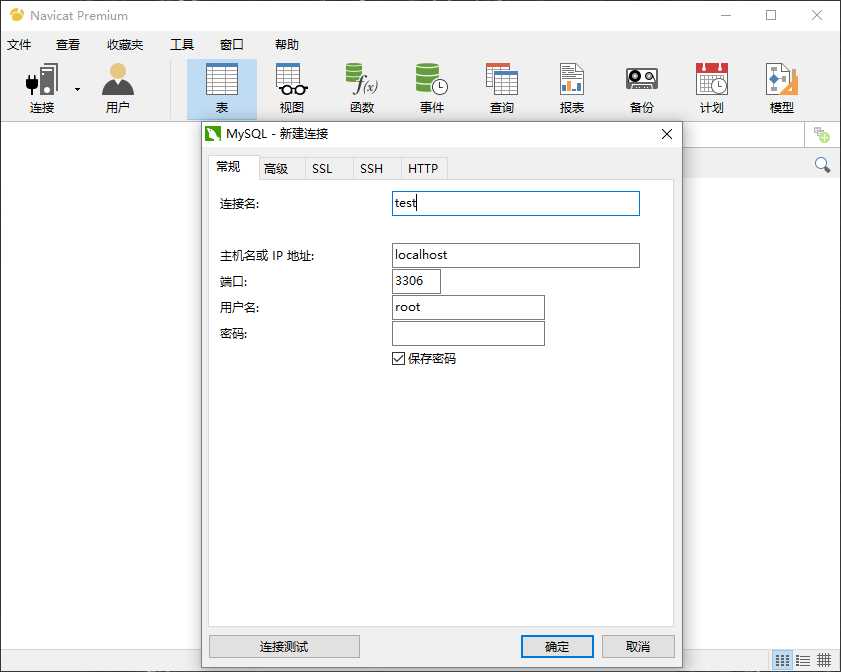The width and height of the screenshot is (841, 672).
Task: Open the 工具 menu
Action: click(182, 45)
